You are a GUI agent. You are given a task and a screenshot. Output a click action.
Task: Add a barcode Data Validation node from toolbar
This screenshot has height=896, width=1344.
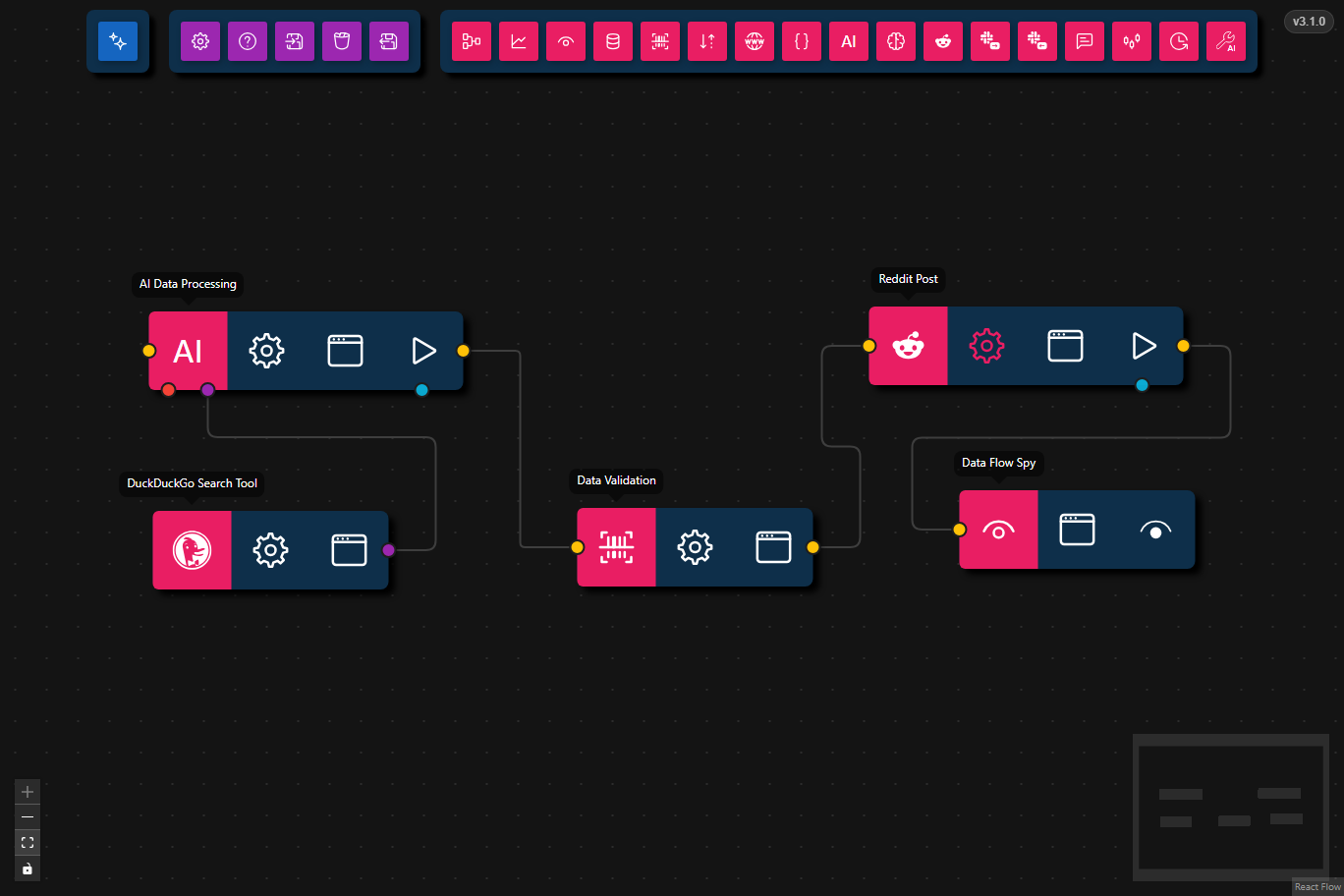pos(660,41)
